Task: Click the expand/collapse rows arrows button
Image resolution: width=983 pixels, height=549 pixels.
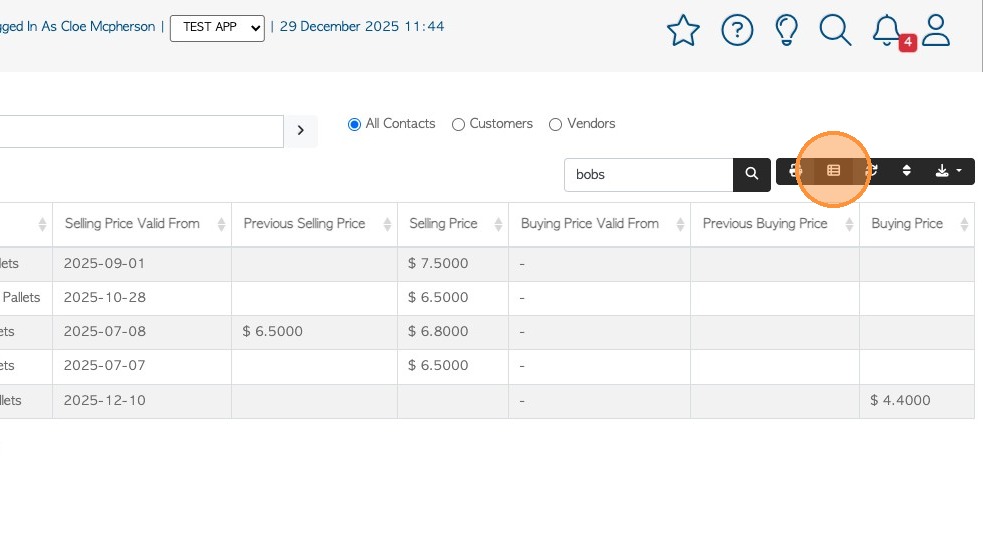Action: (907, 171)
